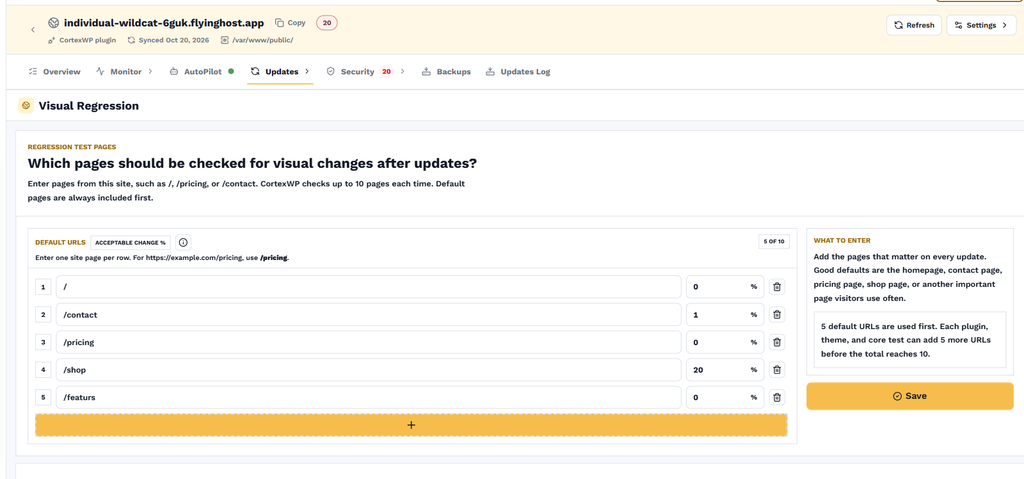1024x479 pixels.
Task: Edit the /featurs URL field
Action: pos(369,397)
